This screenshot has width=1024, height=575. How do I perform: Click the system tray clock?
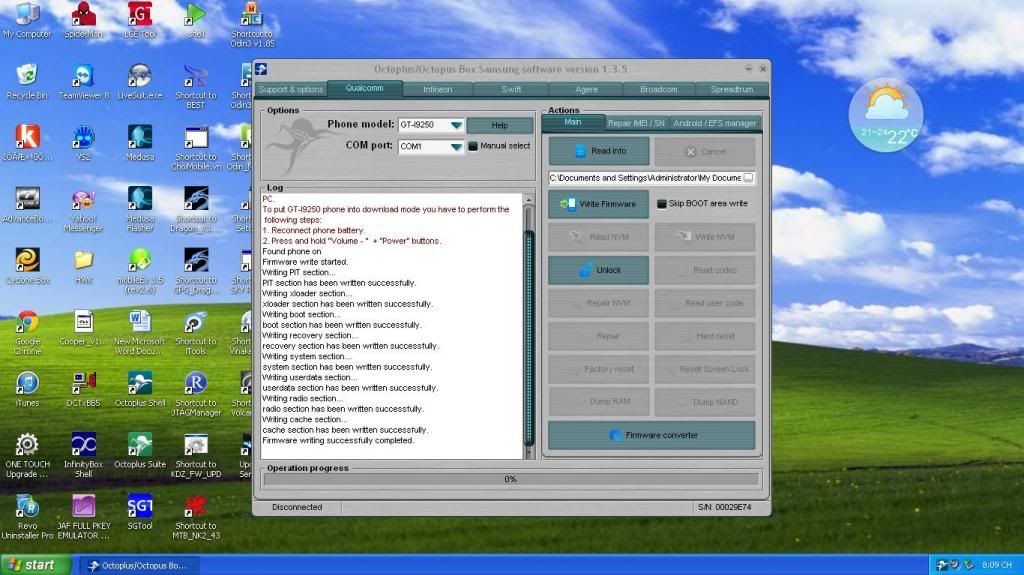(x=997, y=565)
